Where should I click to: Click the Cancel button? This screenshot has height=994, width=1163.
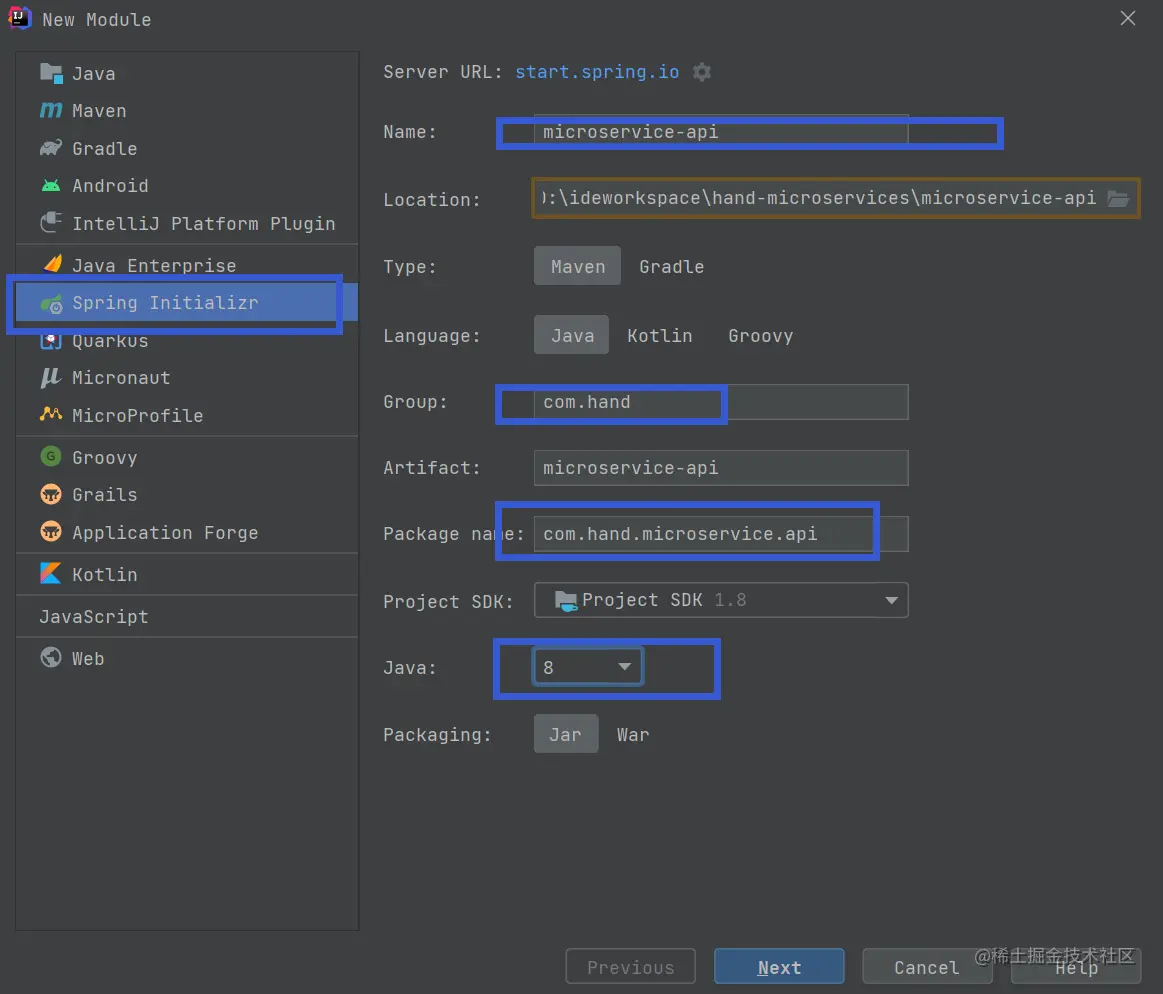point(926,967)
